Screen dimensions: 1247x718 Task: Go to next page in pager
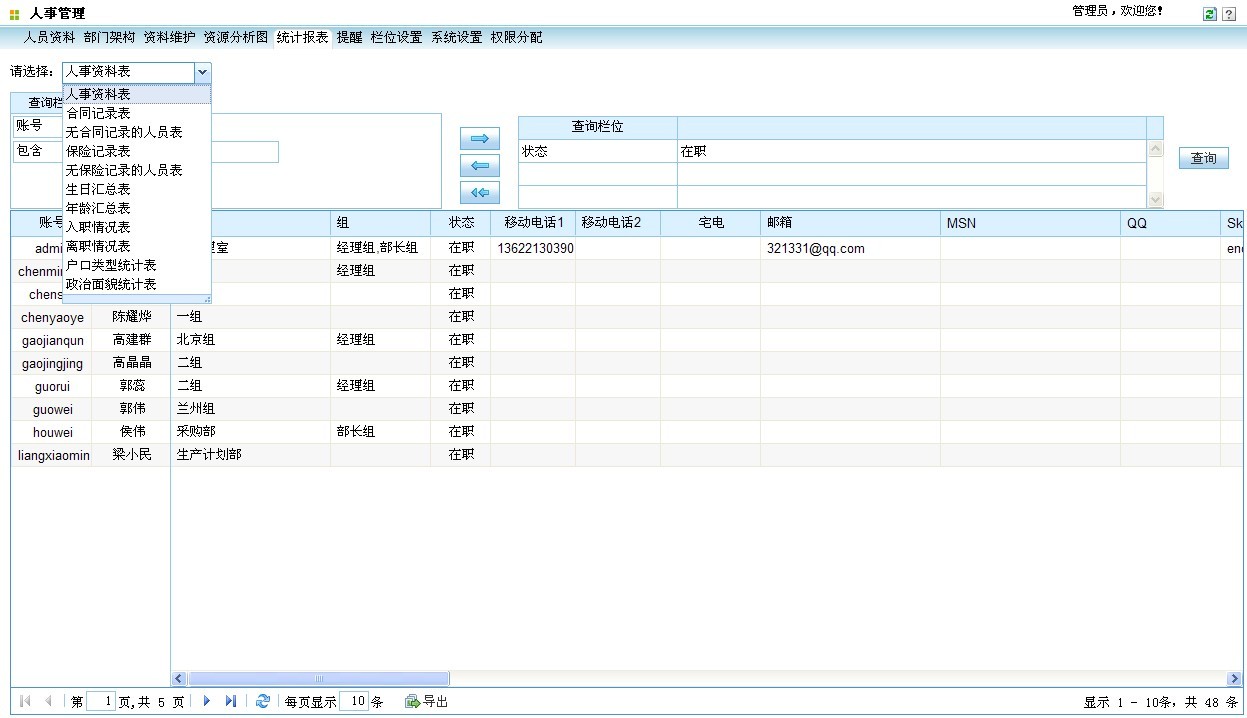pyautogui.click(x=207, y=702)
